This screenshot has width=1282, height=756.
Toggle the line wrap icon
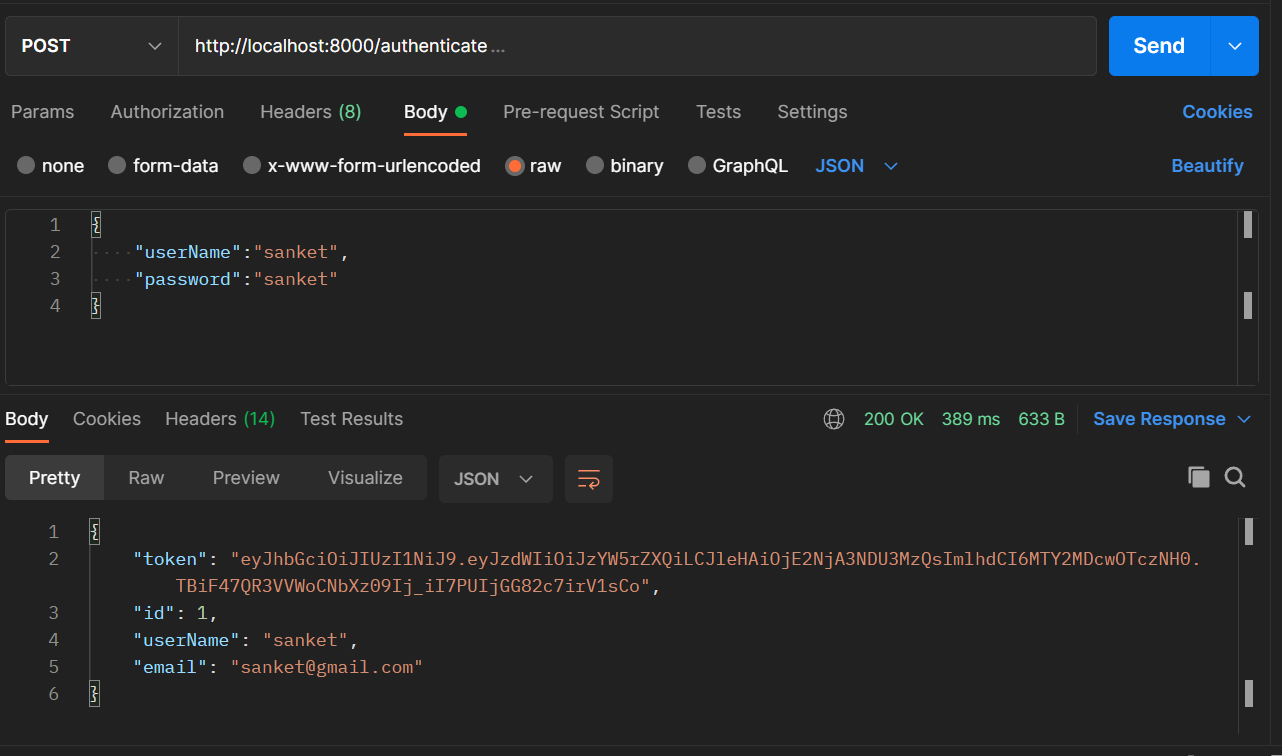(x=589, y=479)
